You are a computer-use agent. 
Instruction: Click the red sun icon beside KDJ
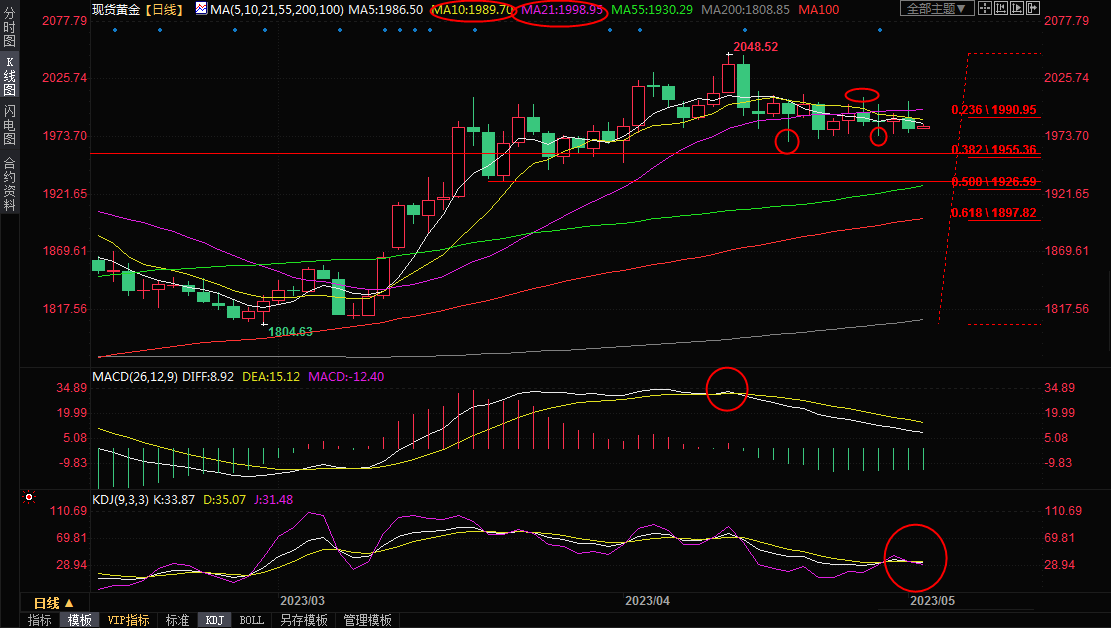point(29,497)
